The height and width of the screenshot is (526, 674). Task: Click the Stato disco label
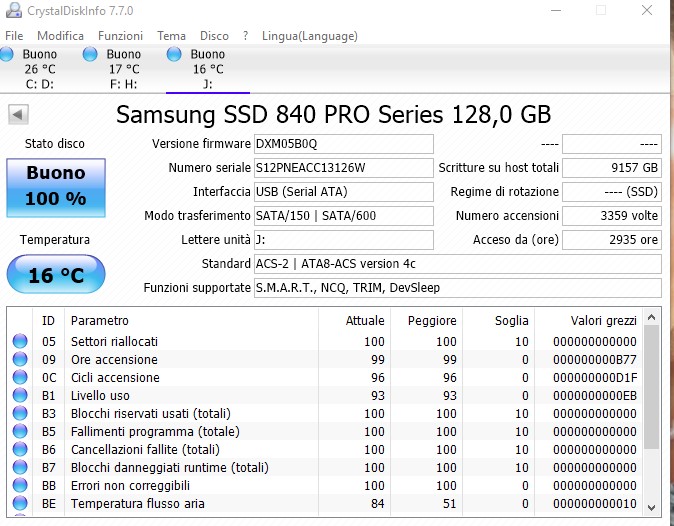55,144
